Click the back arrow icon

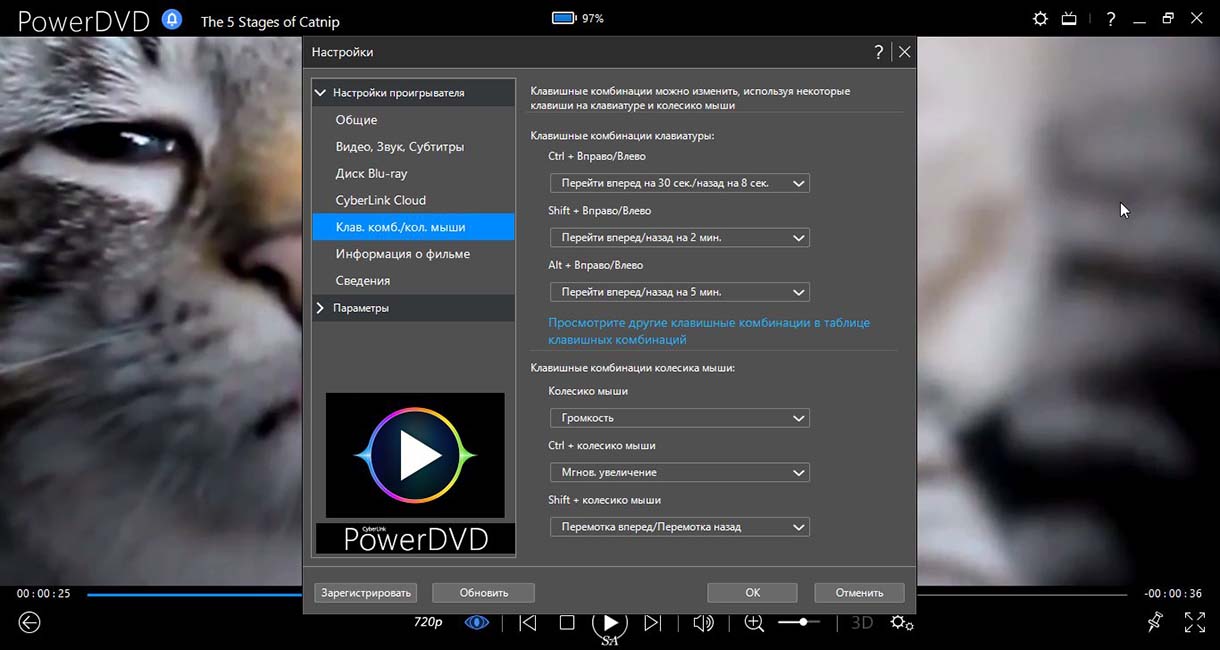pos(30,623)
